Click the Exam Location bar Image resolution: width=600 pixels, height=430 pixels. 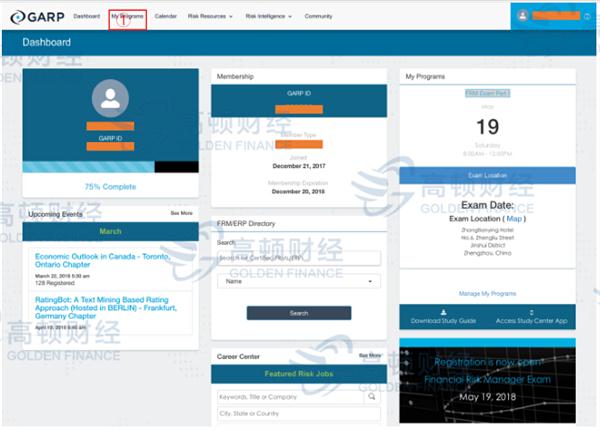(x=488, y=175)
